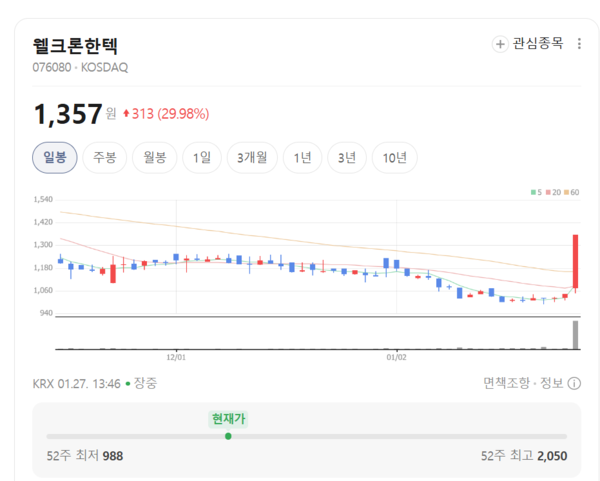Click the KRX 01.27. 13:46 timestamp
The image size is (600, 481).
pos(77,383)
